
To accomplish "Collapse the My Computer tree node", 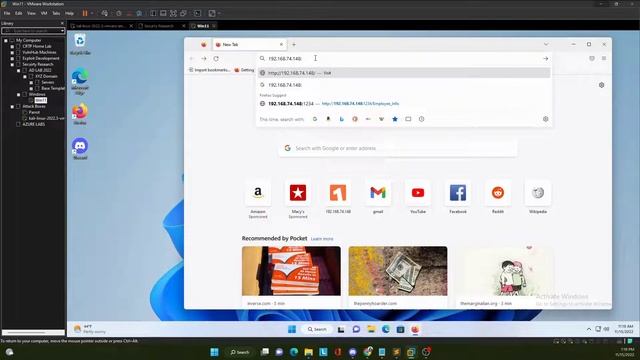I will [6, 40].
